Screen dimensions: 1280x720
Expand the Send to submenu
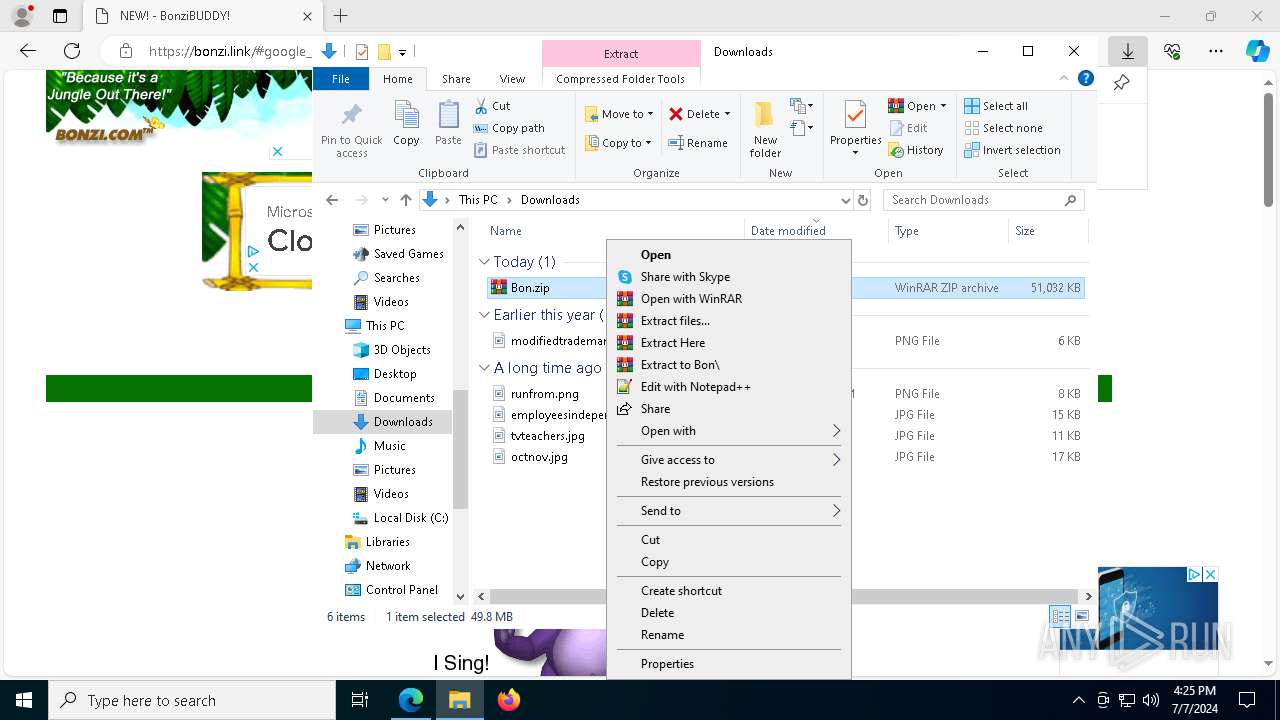point(728,511)
